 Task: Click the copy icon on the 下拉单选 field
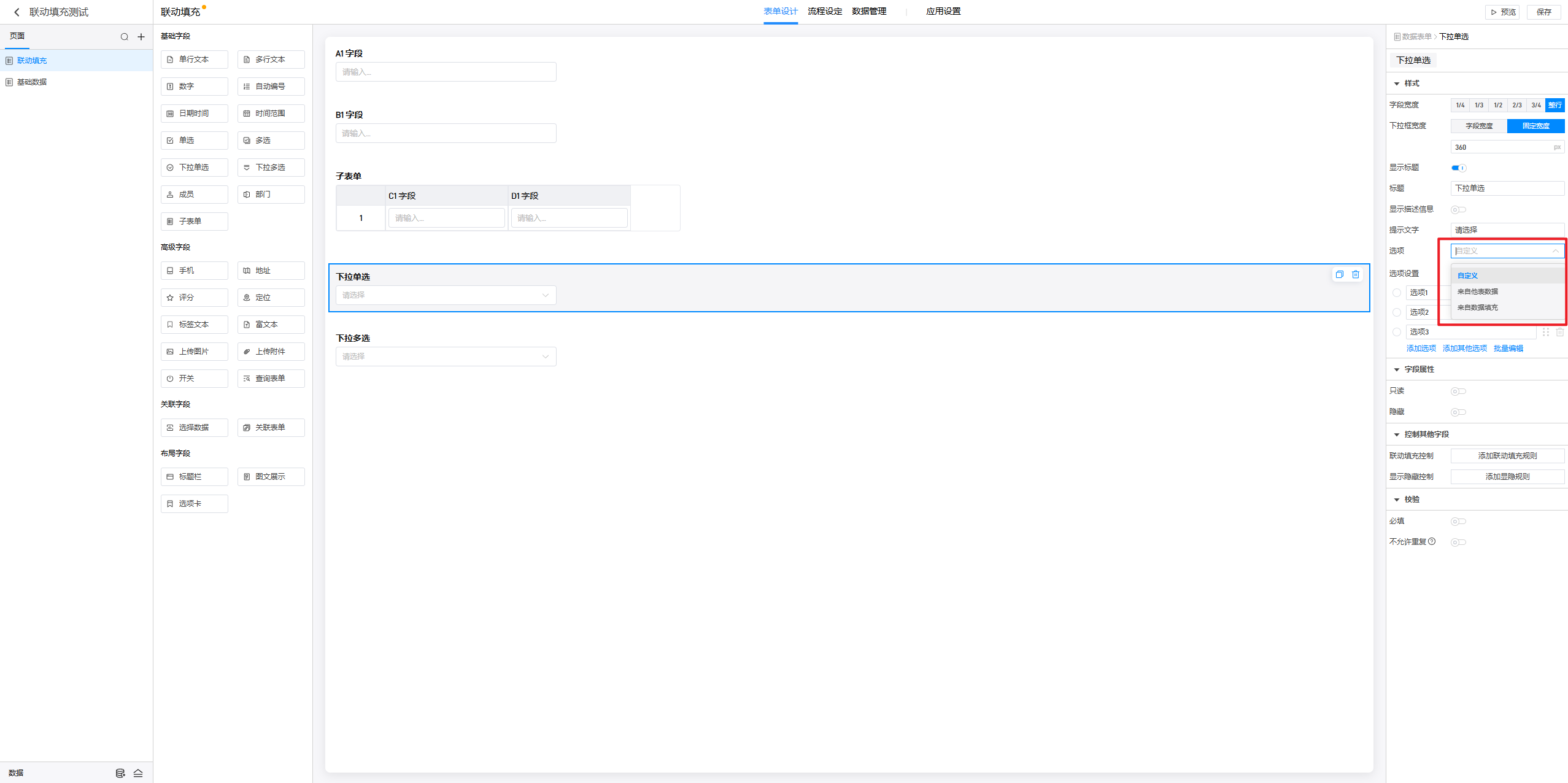pyautogui.click(x=1339, y=274)
